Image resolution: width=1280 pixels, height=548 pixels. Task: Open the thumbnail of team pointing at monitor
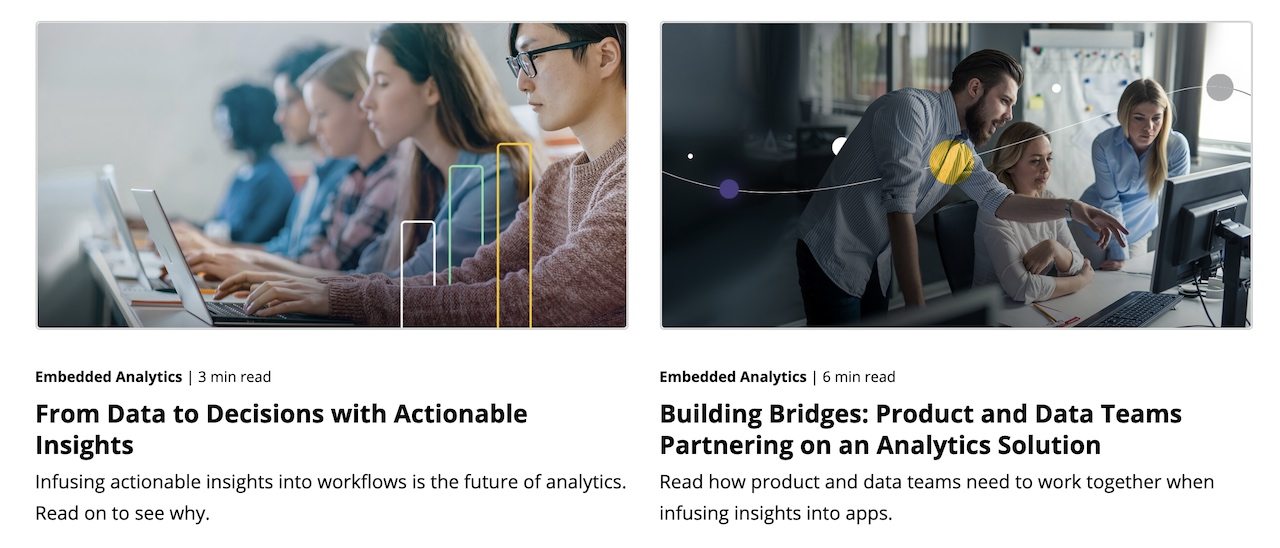(x=956, y=175)
